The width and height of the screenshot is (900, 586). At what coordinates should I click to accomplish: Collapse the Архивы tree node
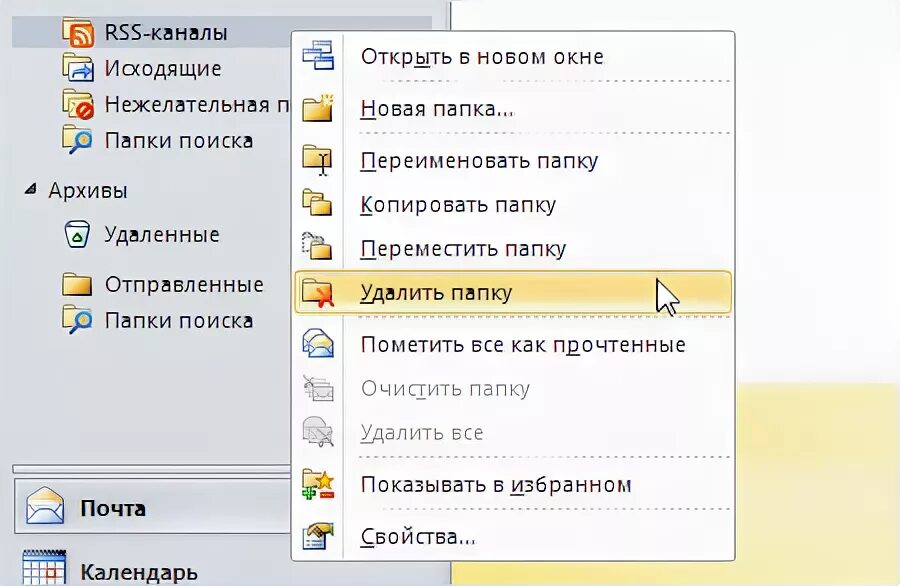click(x=30, y=189)
